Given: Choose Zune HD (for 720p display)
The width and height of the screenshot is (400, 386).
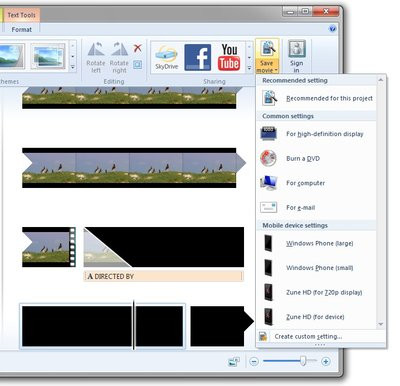Looking at the screenshot, I should point(316,292).
